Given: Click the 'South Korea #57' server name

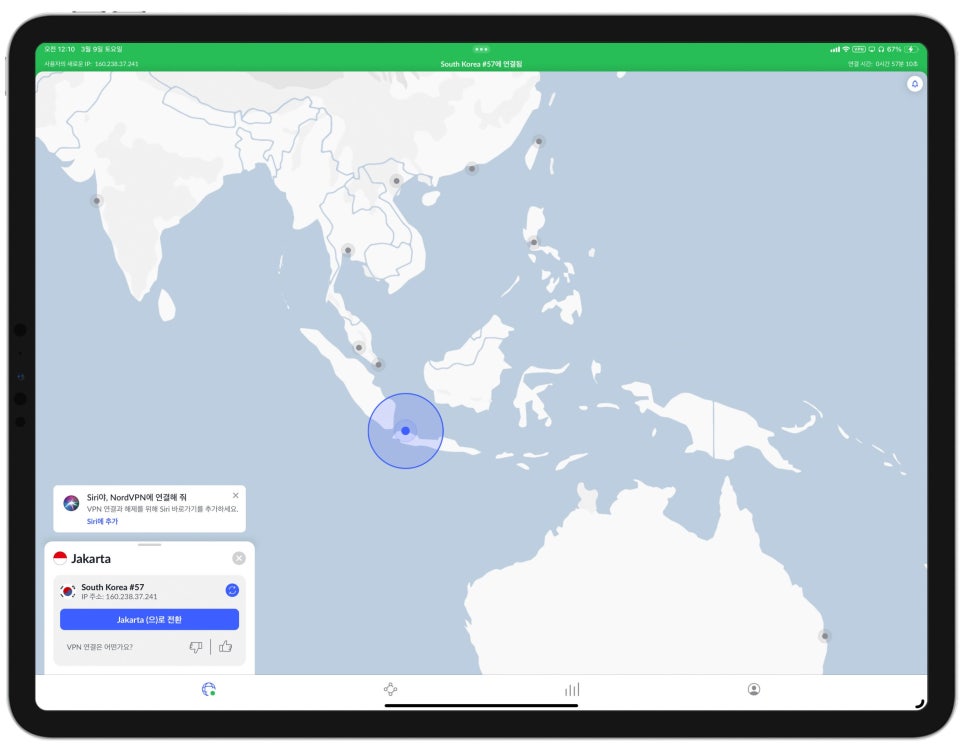Looking at the screenshot, I should (x=113, y=587).
